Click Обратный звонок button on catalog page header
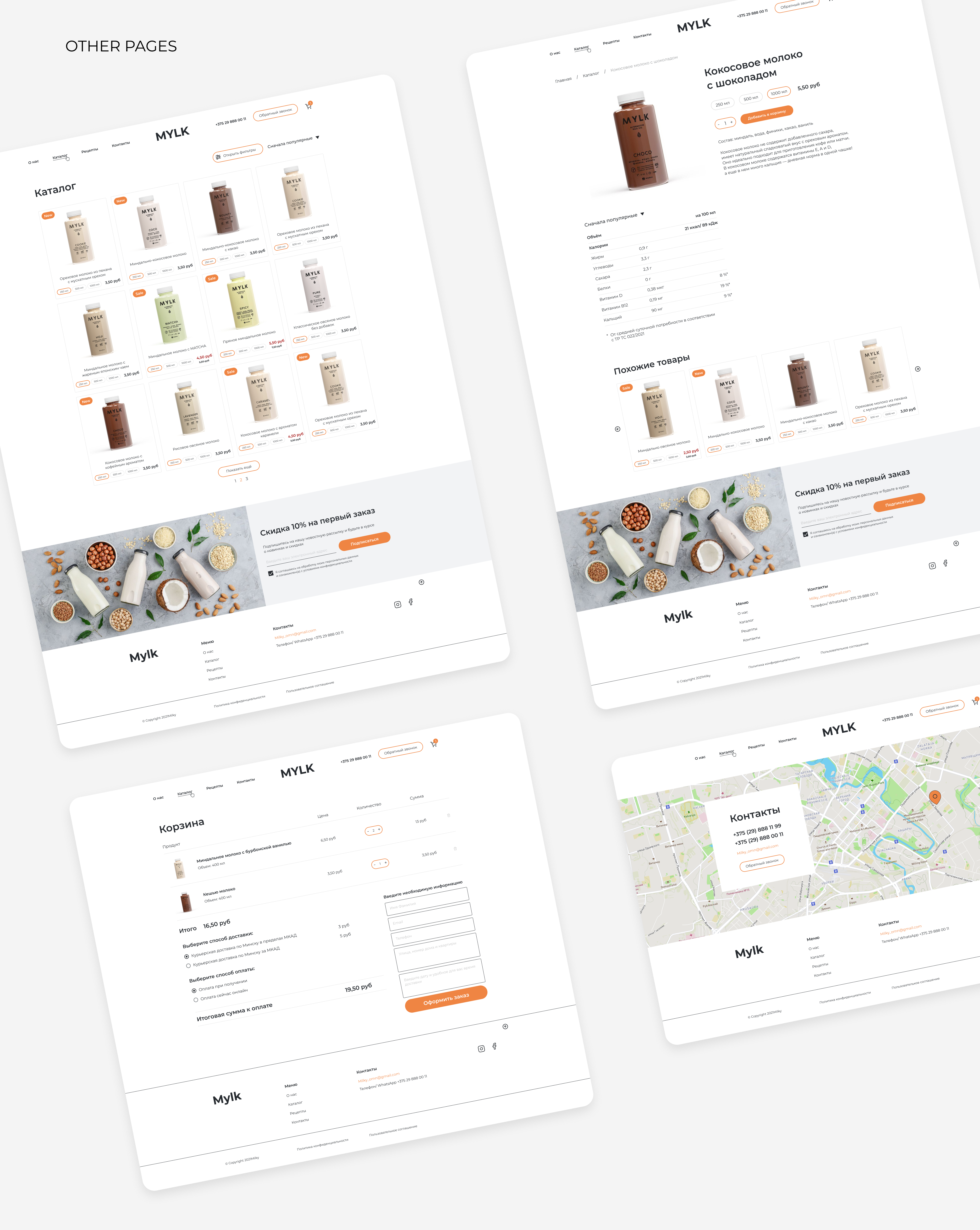The image size is (980, 1230). (275, 112)
